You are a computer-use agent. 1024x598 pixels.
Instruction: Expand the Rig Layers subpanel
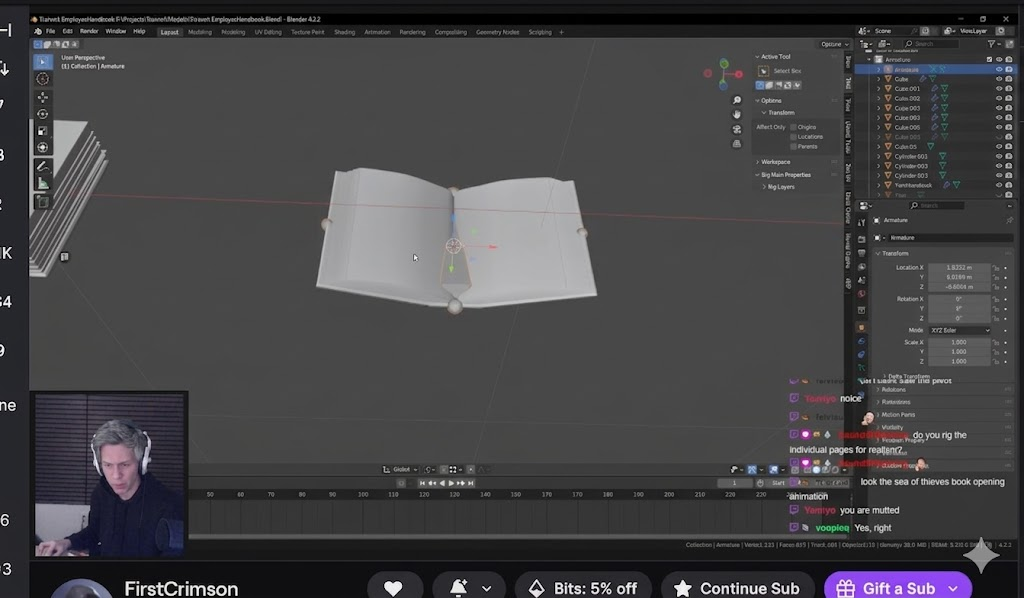pyautogui.click(x=778, y=187)
